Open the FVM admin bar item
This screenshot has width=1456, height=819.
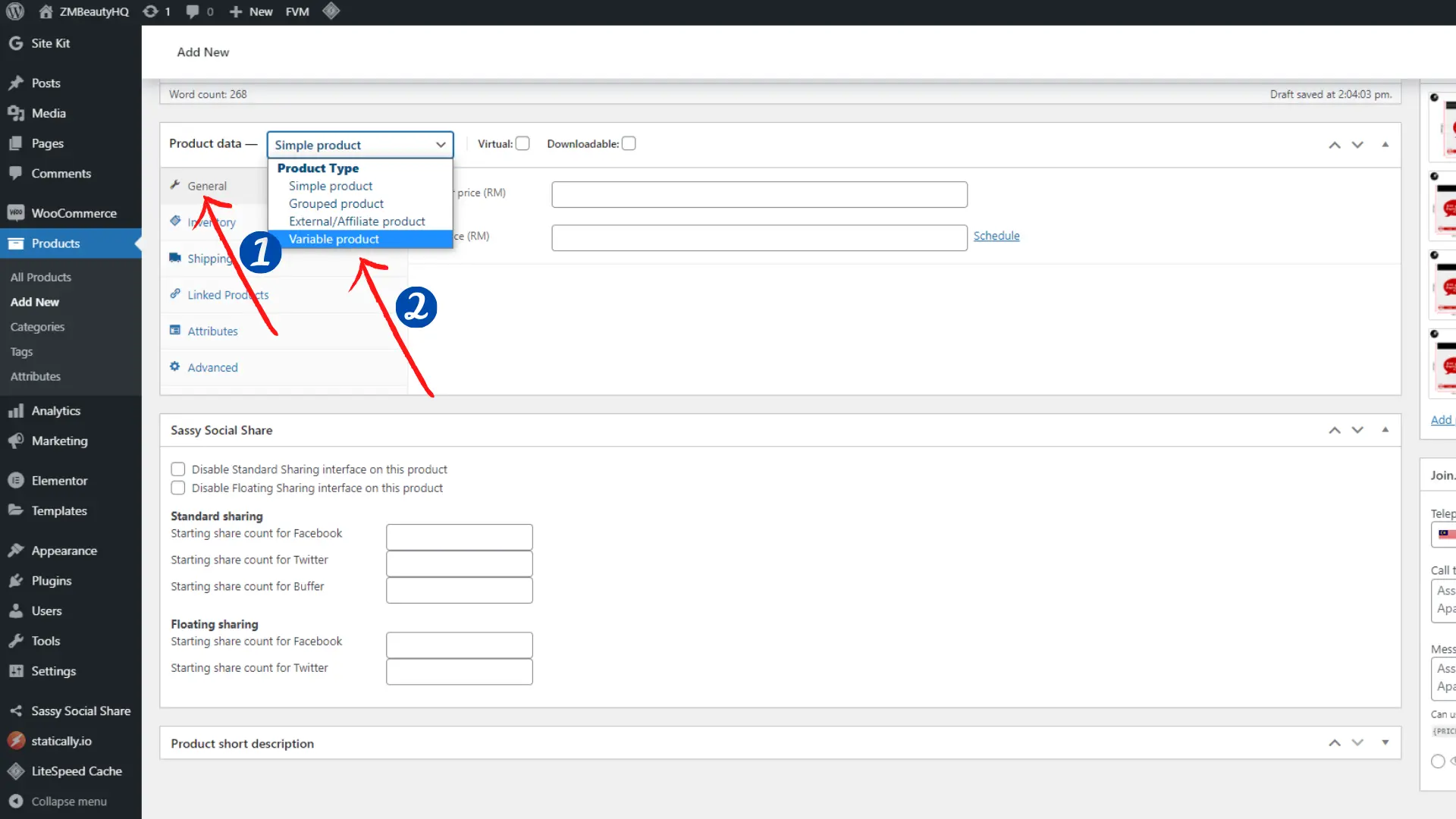[297, 11]
